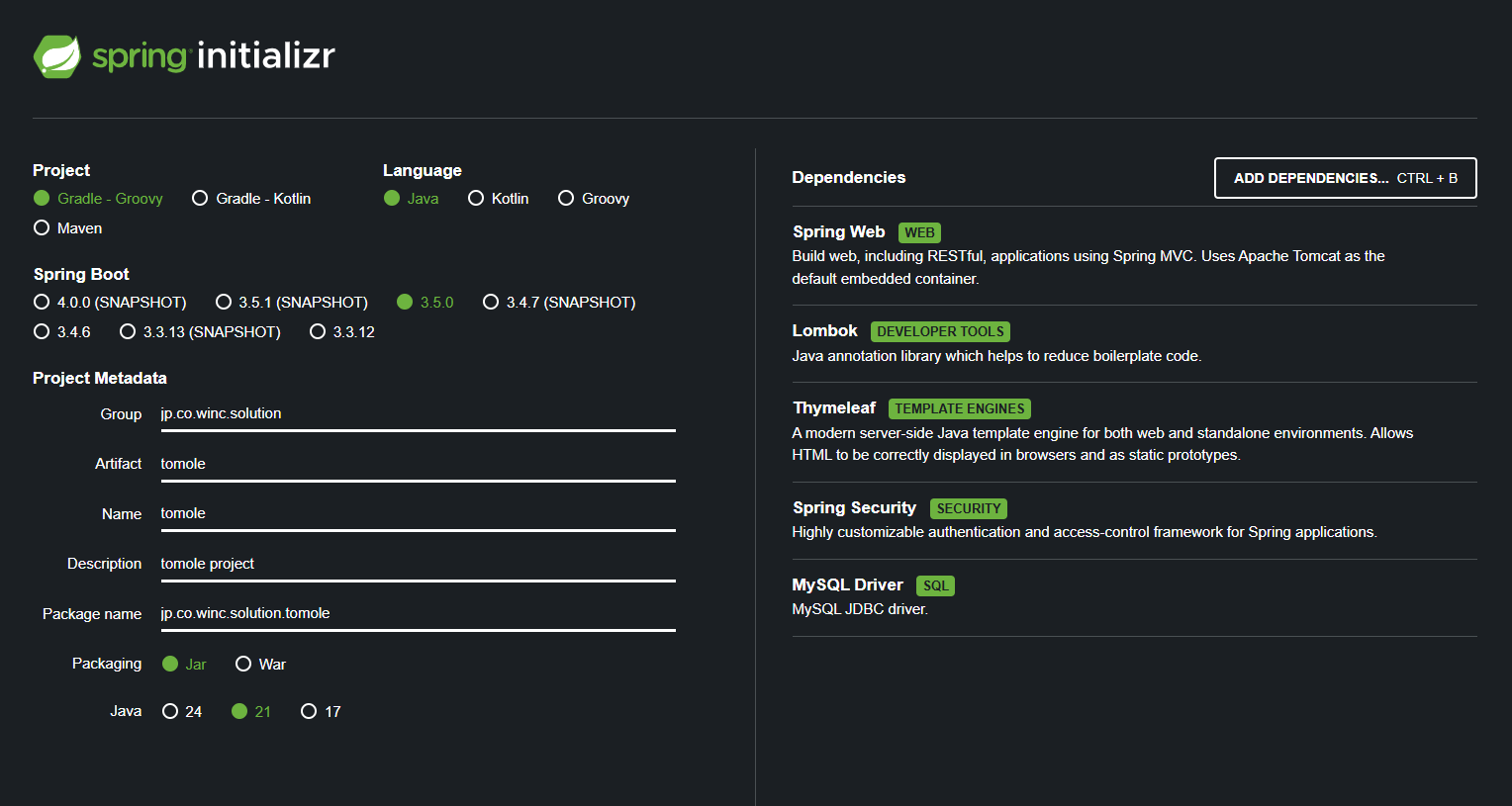Click the Lombok dependency entry

tap(824, 331)
